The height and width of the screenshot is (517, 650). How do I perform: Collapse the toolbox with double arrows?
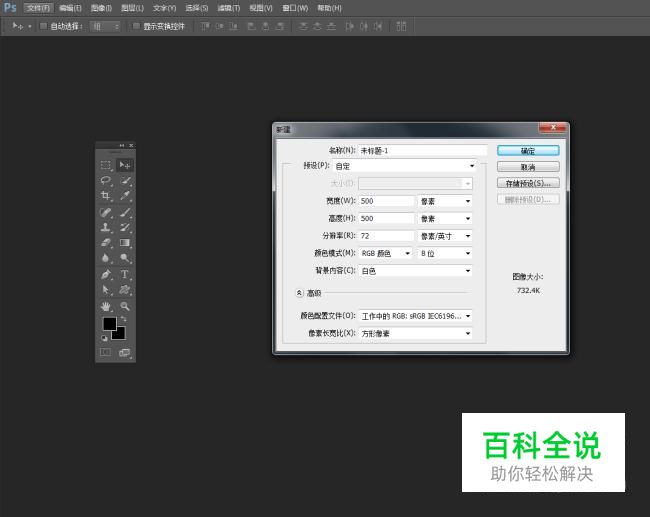pyautogui.click(x=121, y=146)
